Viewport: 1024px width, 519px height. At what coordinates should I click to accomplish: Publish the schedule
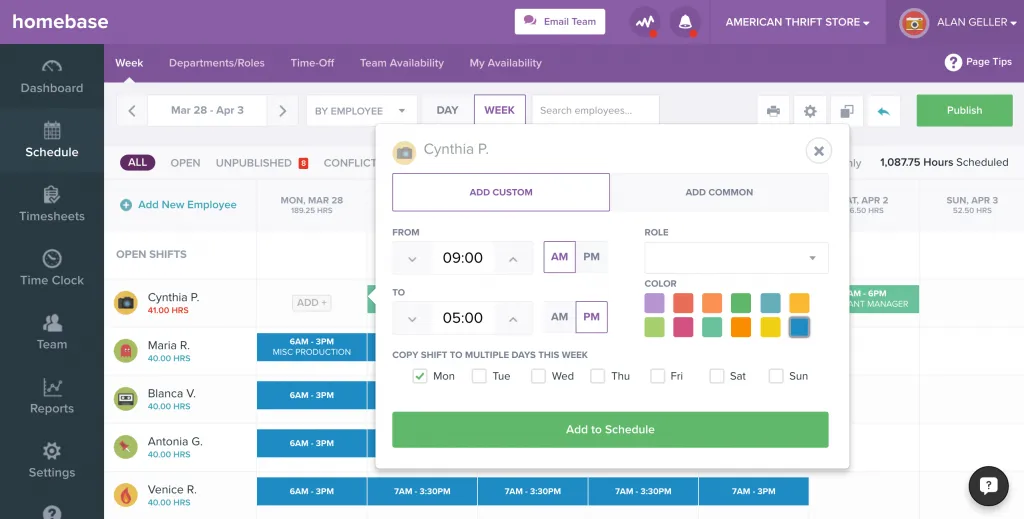coord(964,111)
